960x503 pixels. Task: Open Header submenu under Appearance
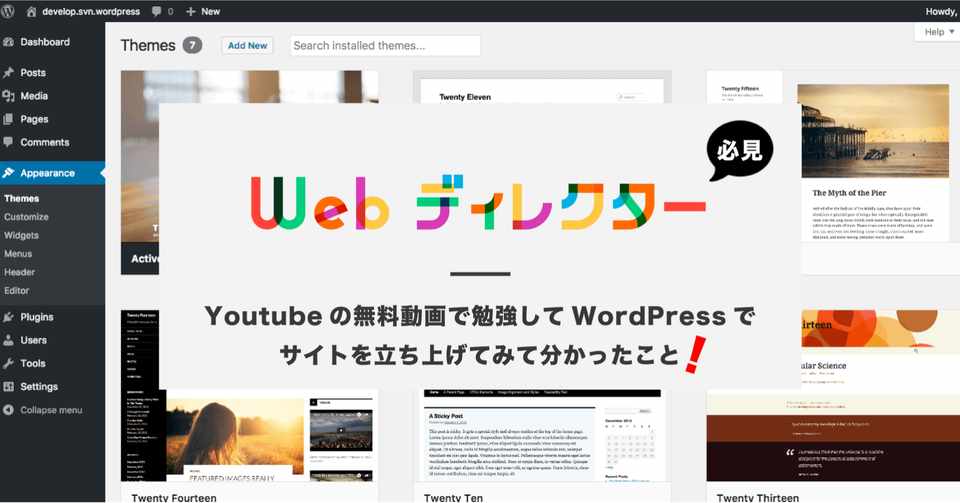click(x=20, y=272)
